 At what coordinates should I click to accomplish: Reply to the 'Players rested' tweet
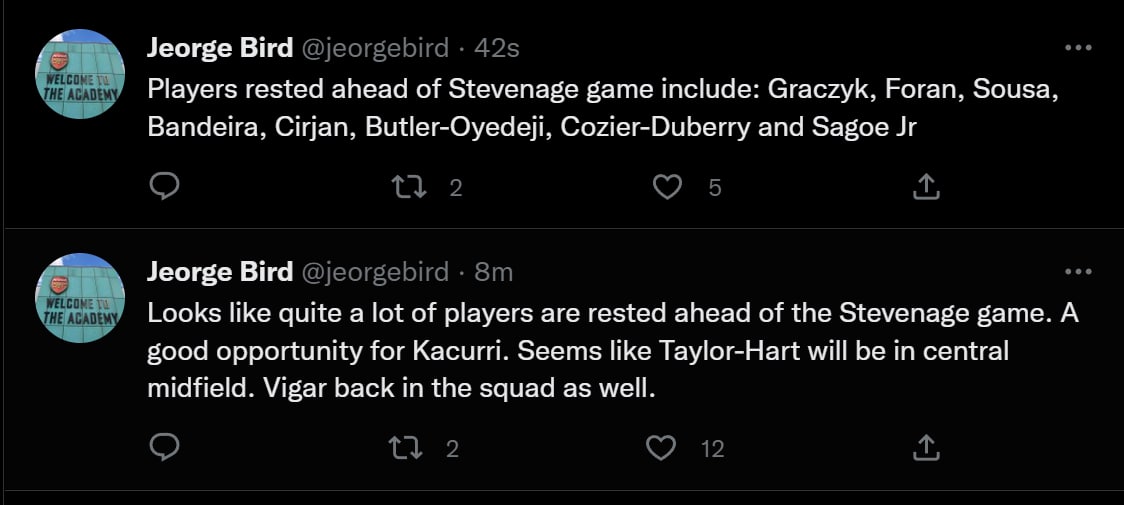click(x=164, y=187)
